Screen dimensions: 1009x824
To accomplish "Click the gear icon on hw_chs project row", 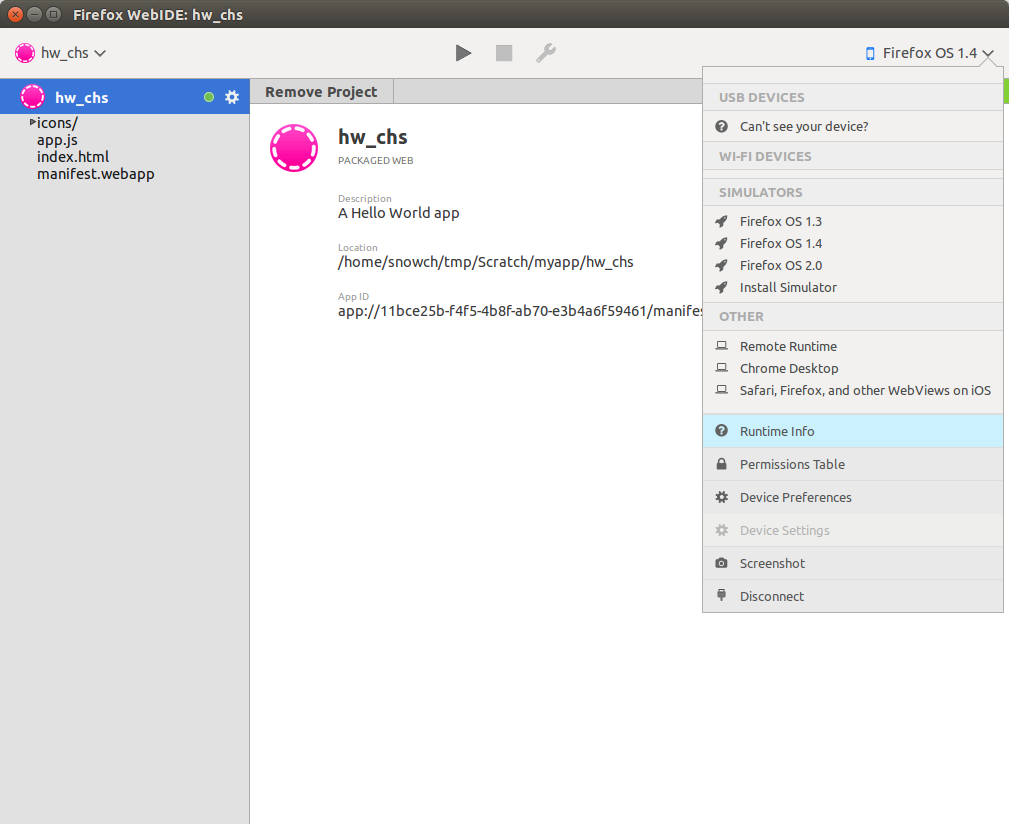I will point(232,97).
